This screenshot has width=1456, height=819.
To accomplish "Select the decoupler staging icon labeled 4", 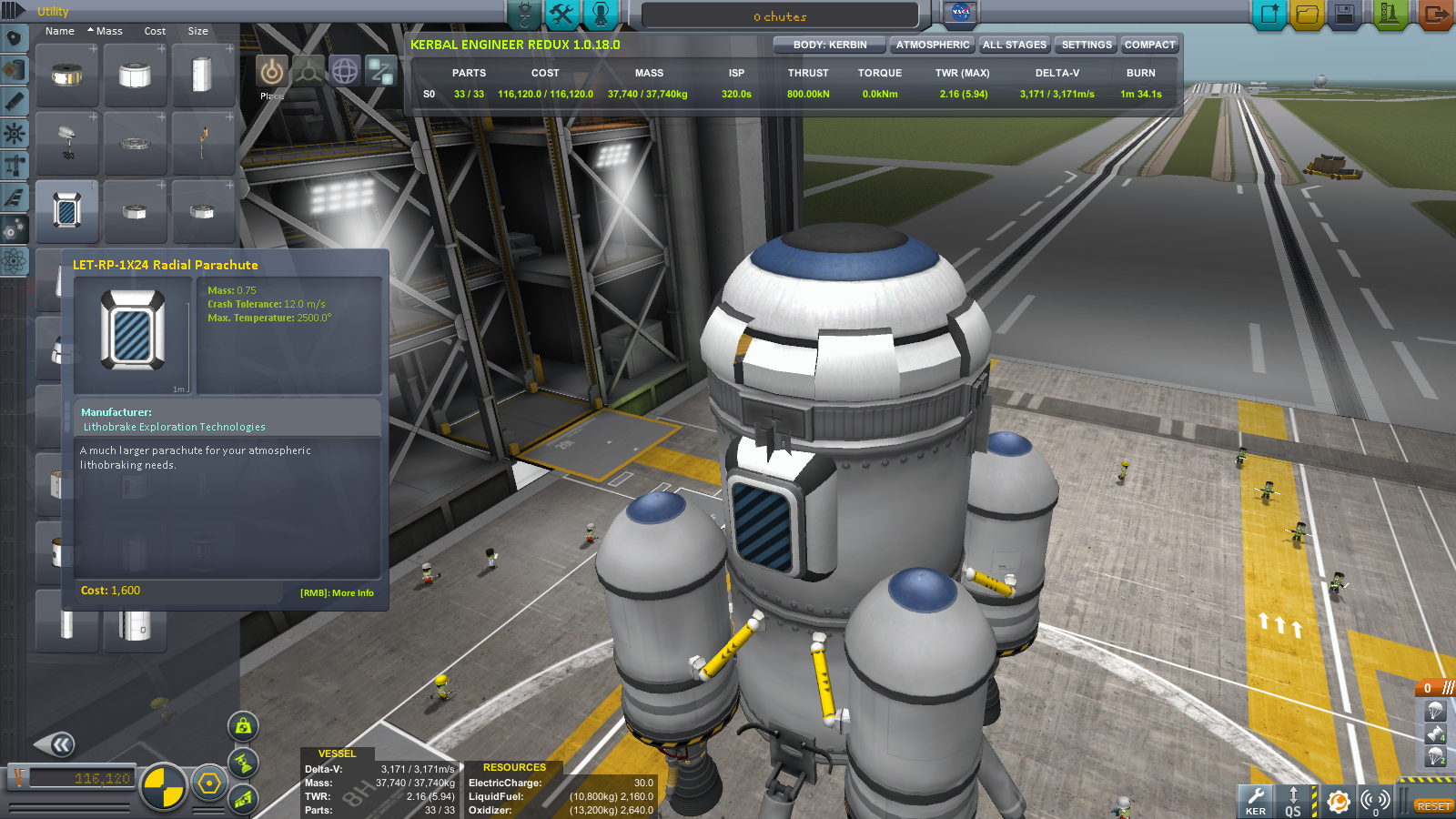I will (x=1435, y=733).
